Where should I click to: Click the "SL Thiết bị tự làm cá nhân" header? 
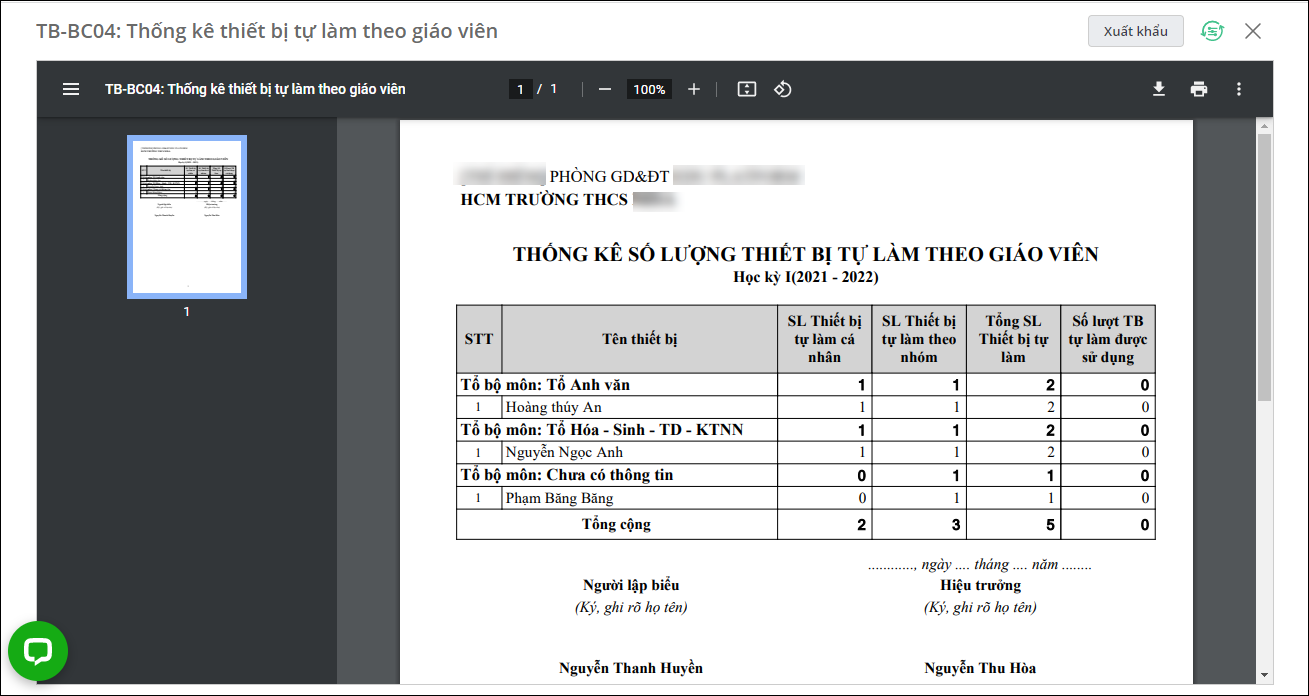pyautogui.click(x=825, y=339)
